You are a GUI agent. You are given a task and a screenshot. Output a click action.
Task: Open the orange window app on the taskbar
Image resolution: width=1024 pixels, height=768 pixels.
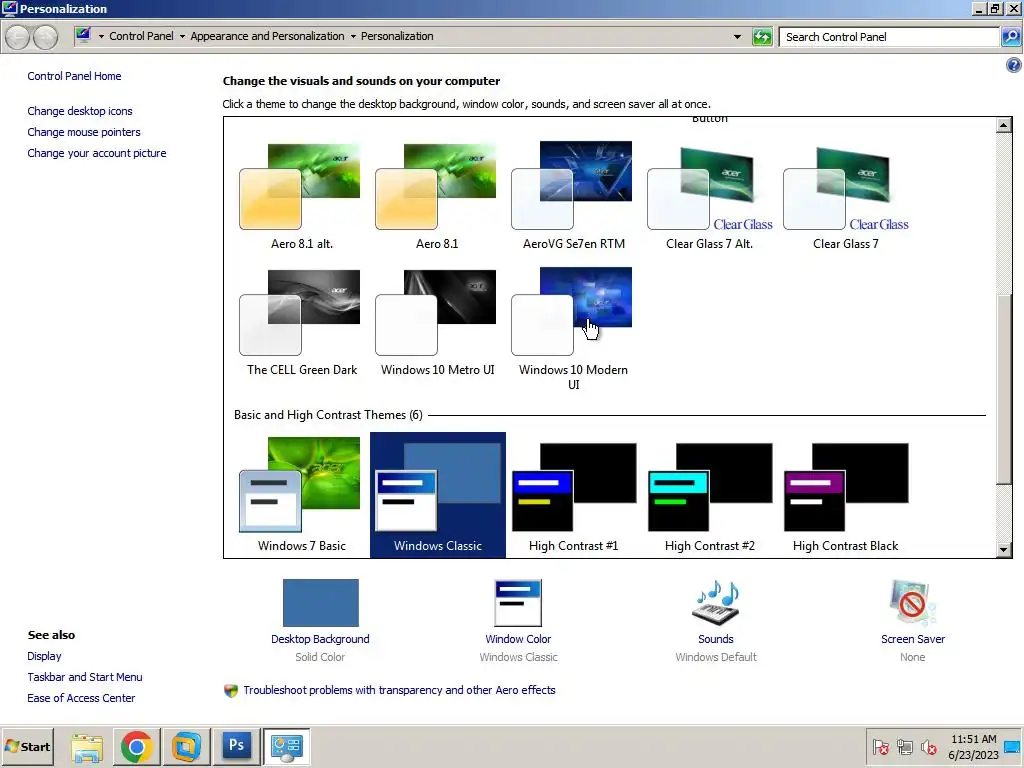[186, 747]
